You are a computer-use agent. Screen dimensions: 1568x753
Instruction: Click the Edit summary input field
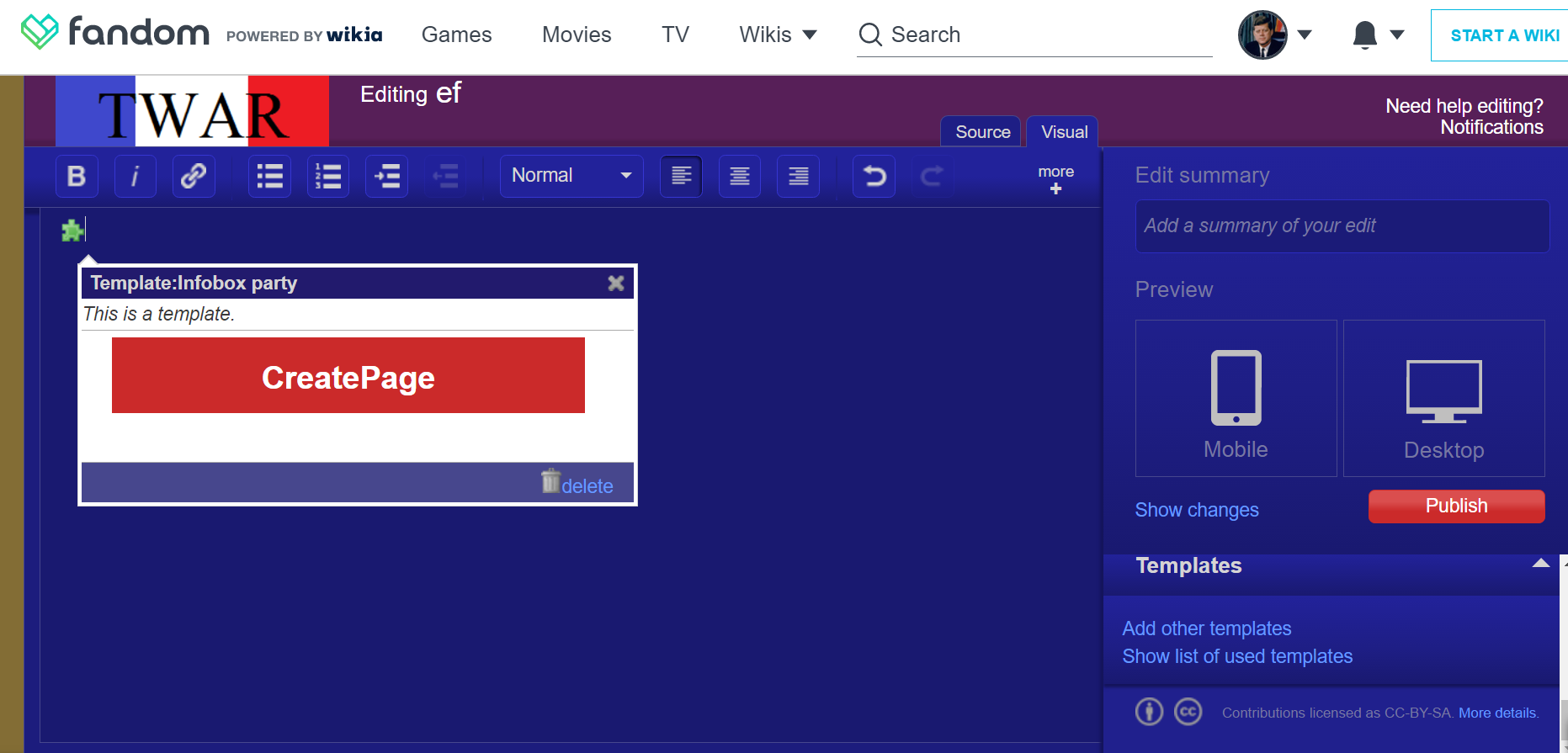[x=1342, y=225]
